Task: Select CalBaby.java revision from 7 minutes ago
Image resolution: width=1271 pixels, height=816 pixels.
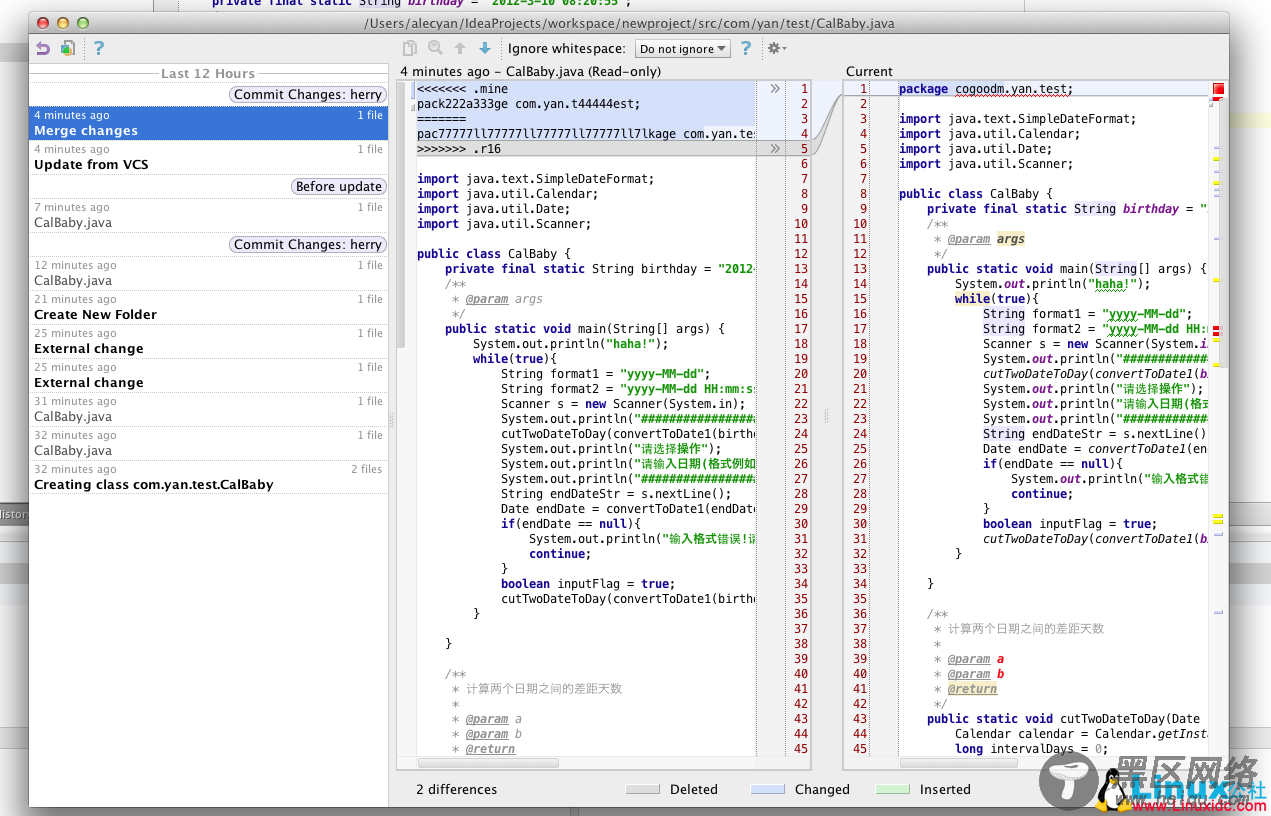Action: coord(208,215)
